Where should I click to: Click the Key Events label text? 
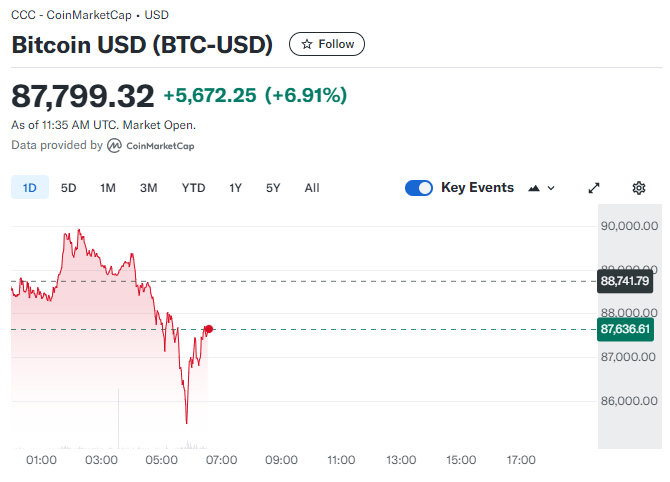click(x=477, y=188)
